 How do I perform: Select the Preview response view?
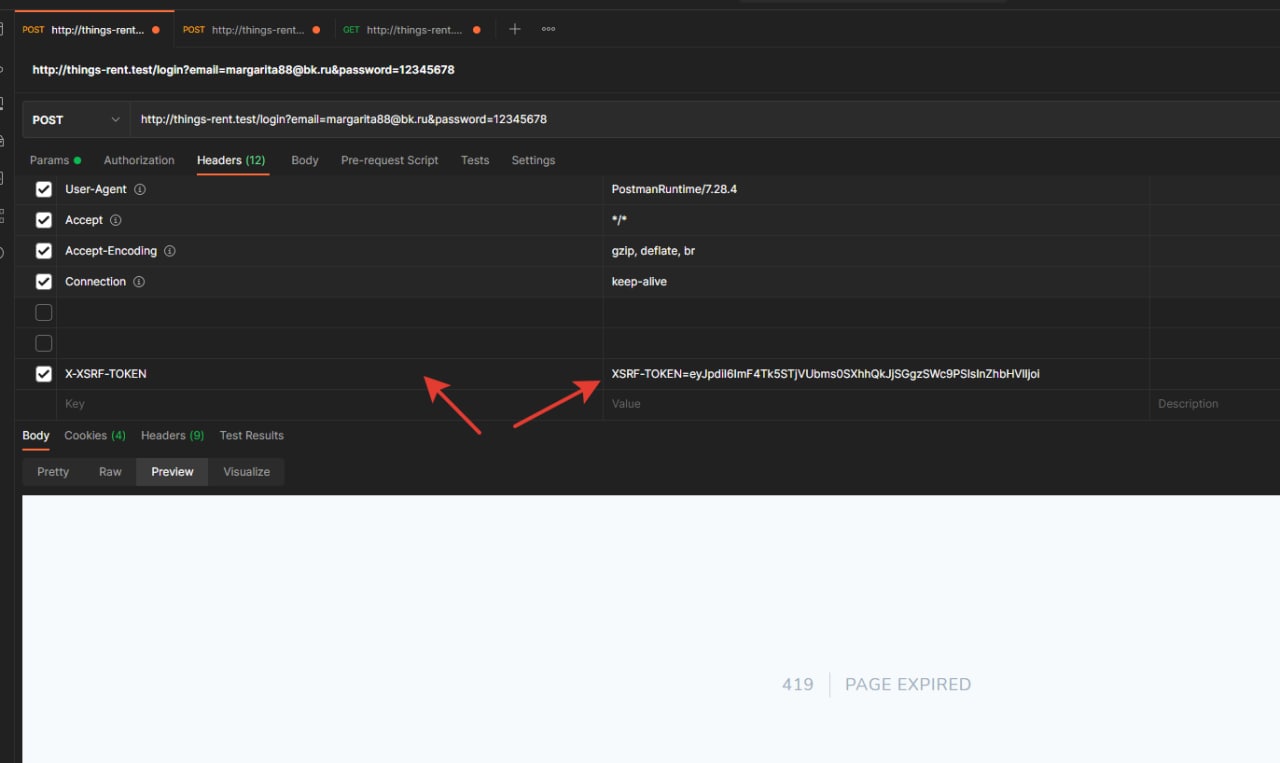click(172, 472)
